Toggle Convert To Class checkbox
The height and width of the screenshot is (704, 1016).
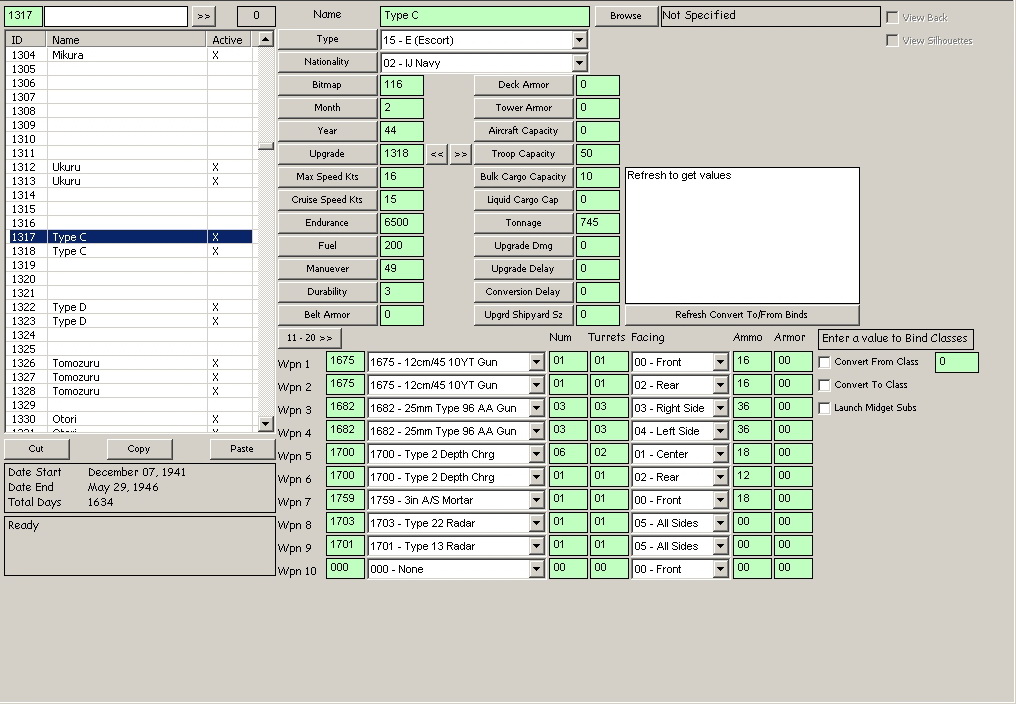click(x=825, y=385)
